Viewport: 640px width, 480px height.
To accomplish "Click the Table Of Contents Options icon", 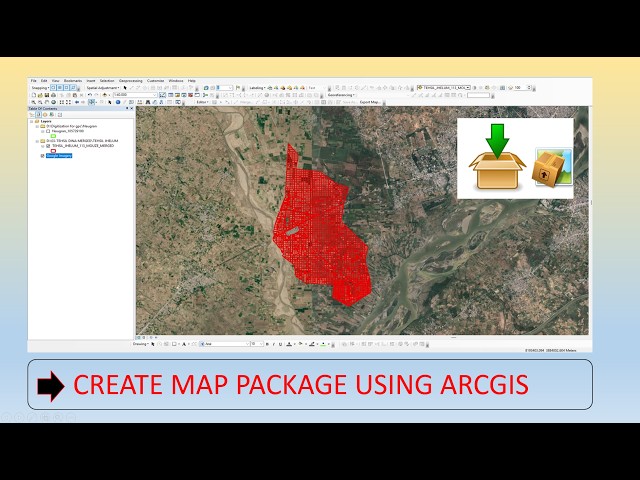I will pos(60,115).
